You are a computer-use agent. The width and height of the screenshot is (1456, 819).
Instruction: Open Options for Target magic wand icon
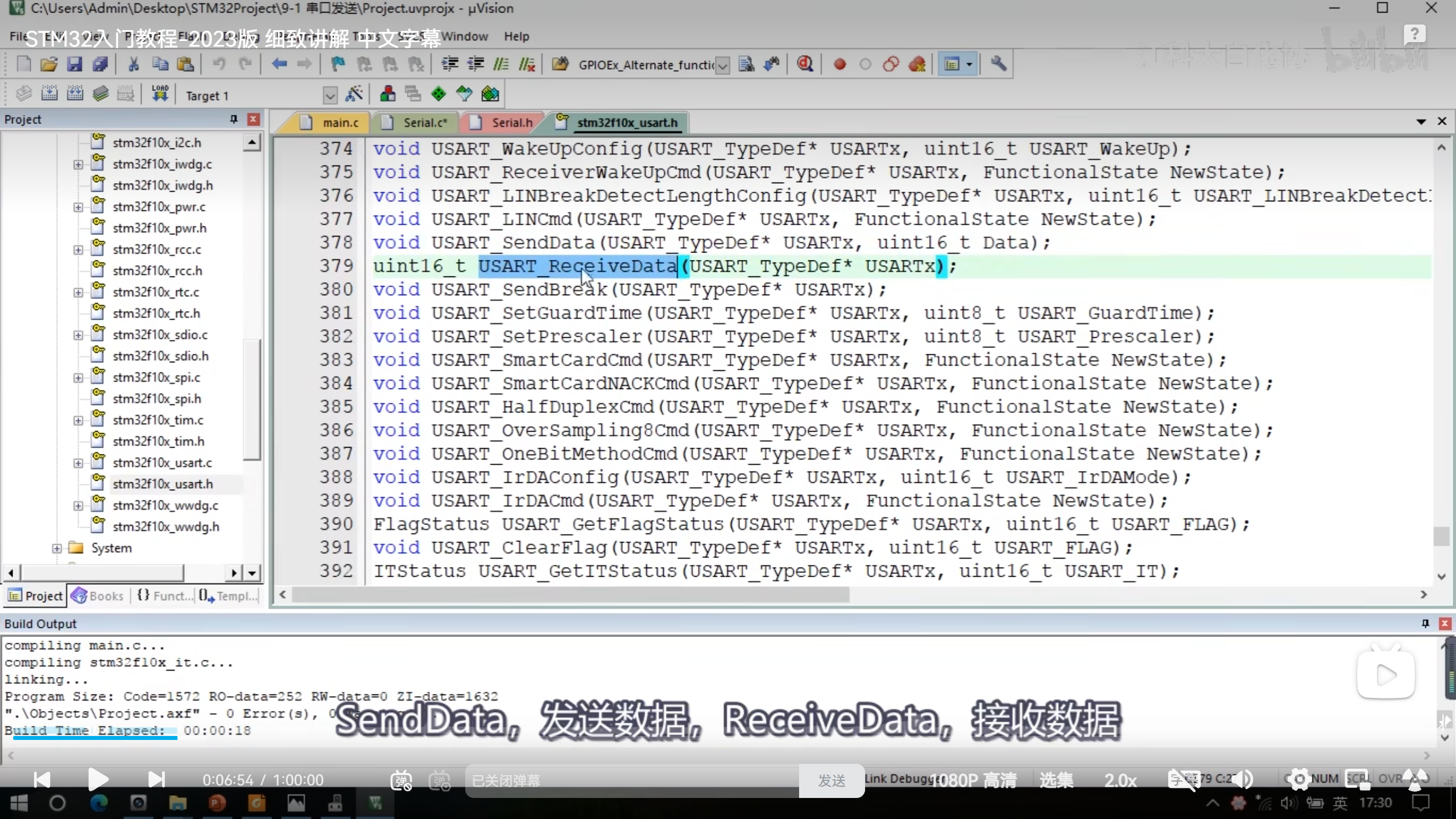click(354, 94)
